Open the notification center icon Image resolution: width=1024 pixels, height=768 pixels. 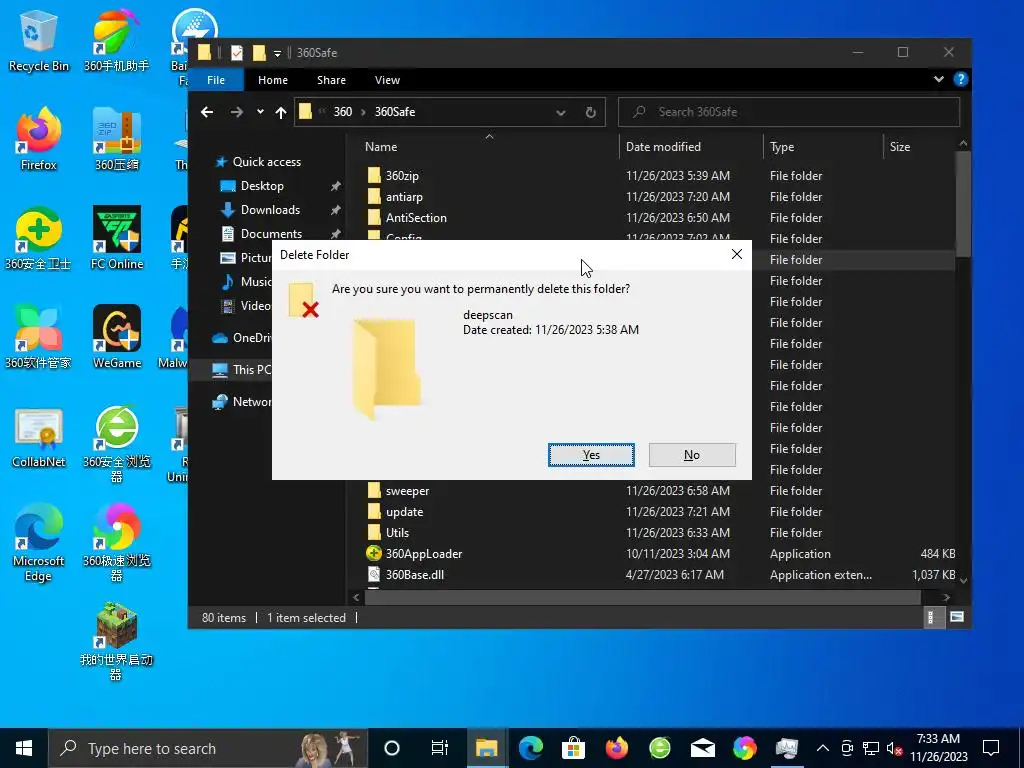[x=991, y=748]
